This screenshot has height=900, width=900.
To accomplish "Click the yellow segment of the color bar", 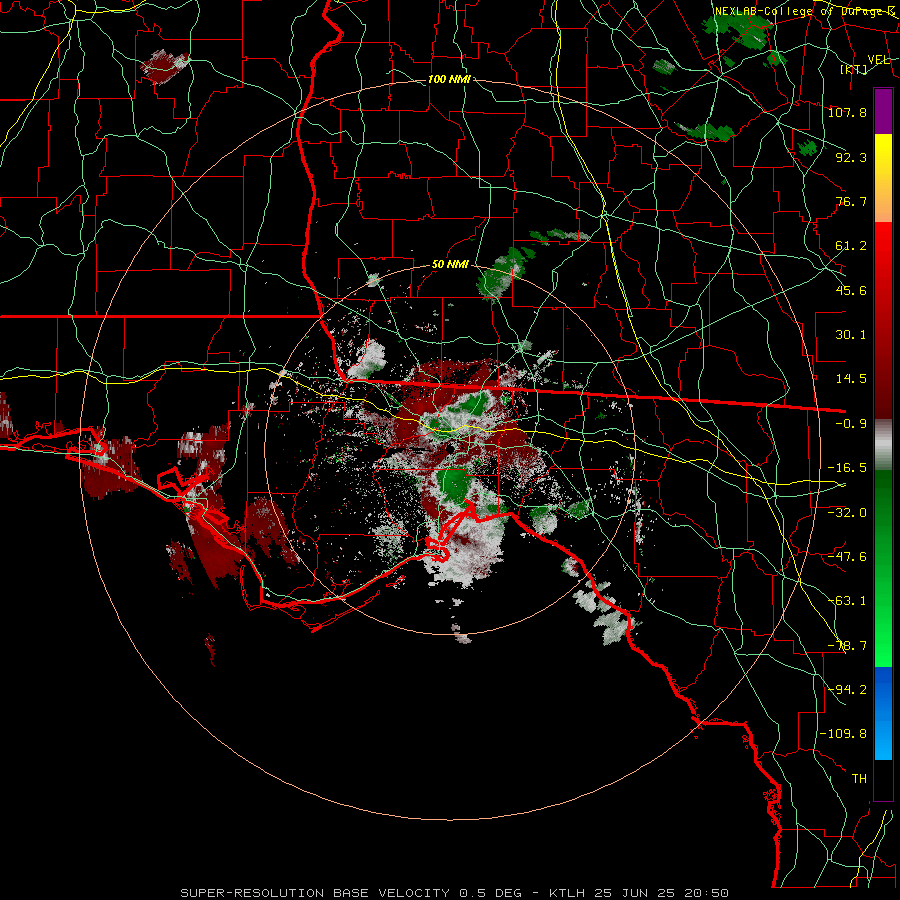I will 883,156.
